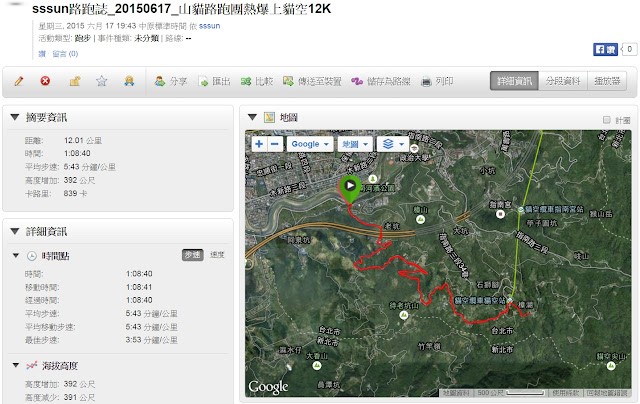Click the map icon beside 地圖 title
640x404 pixels.
tap(269, 118)
